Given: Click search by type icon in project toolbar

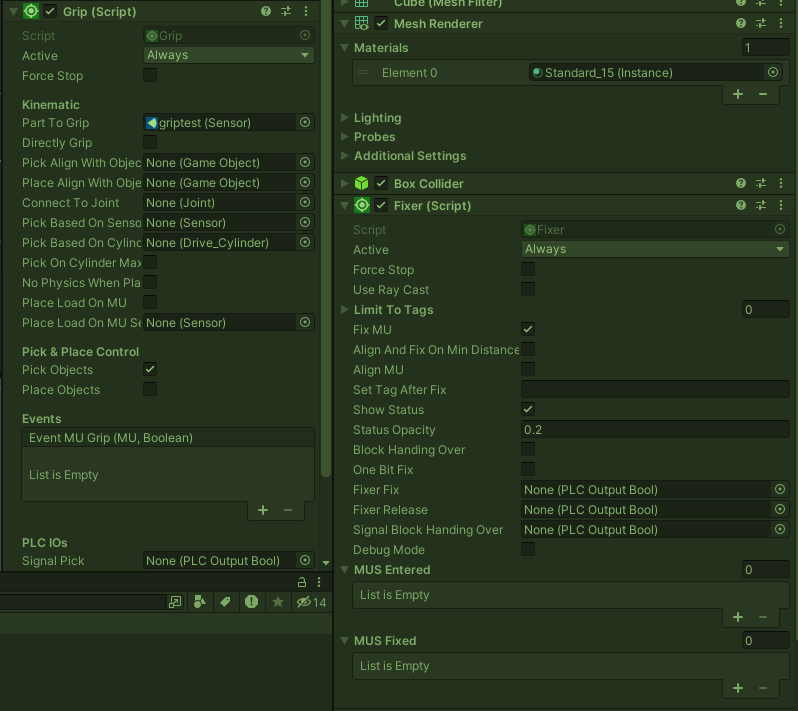Looking at the screenshot, I should tap(200, 602).
